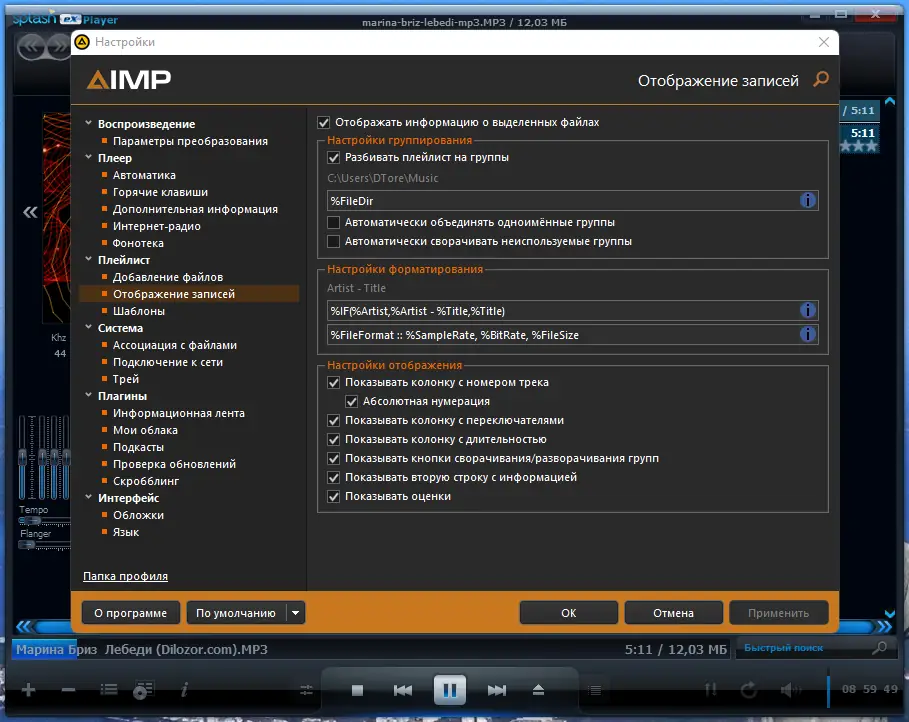Go to Язык settings page
This screenshot has height=722, width=909.
click(126, 532)
